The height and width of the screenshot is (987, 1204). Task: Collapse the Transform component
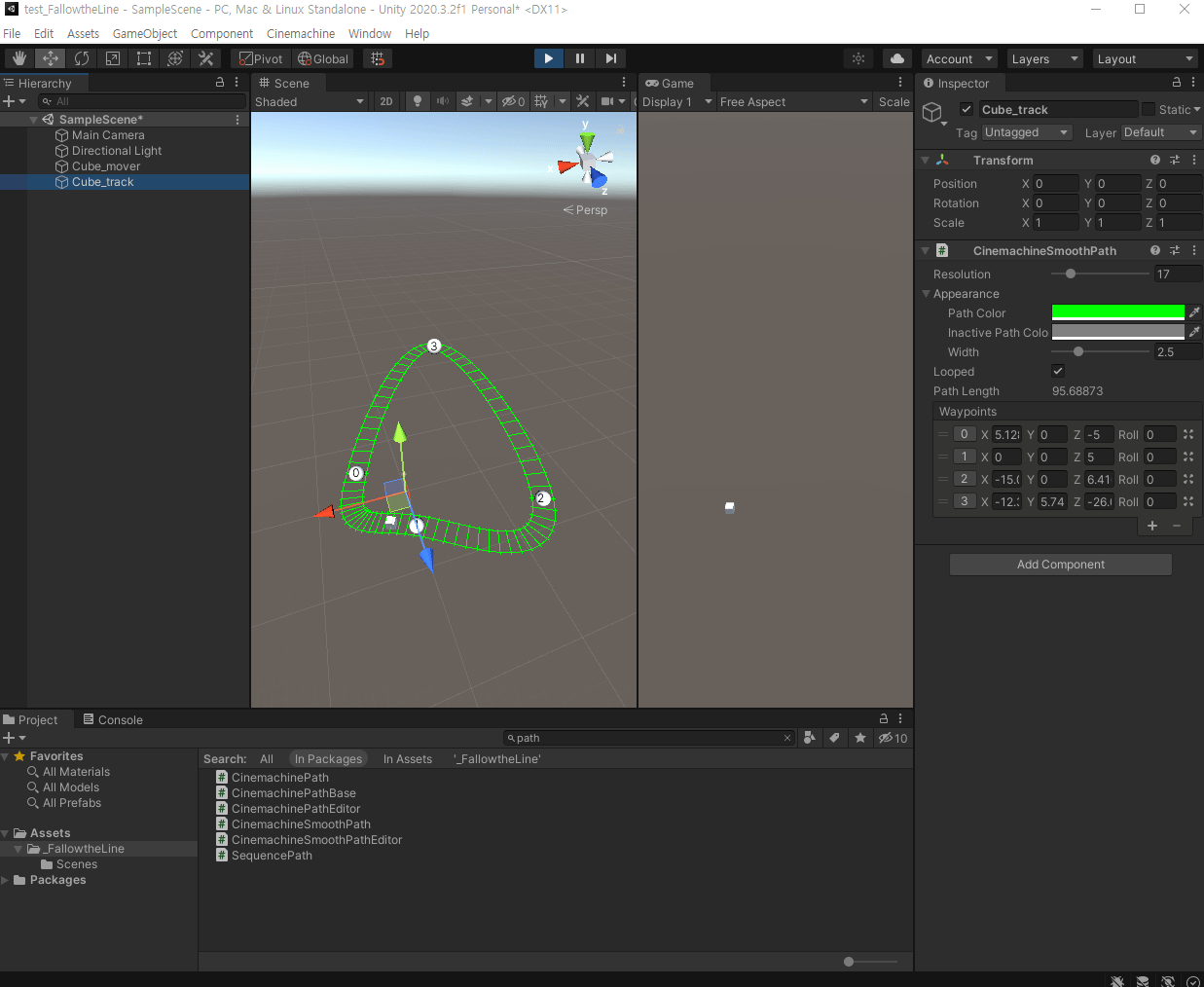pyautogui.click(x=925, y=160)
